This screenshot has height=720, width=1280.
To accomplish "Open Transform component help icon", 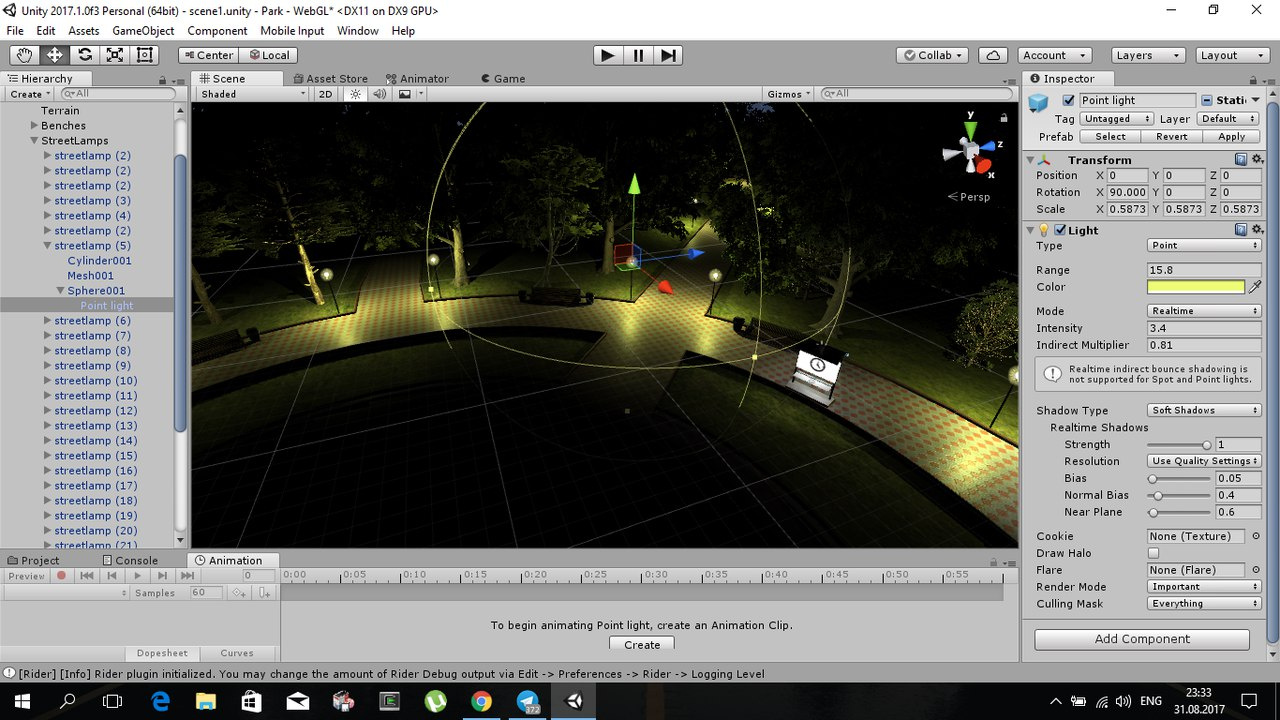I will (x=1241, y=159).
